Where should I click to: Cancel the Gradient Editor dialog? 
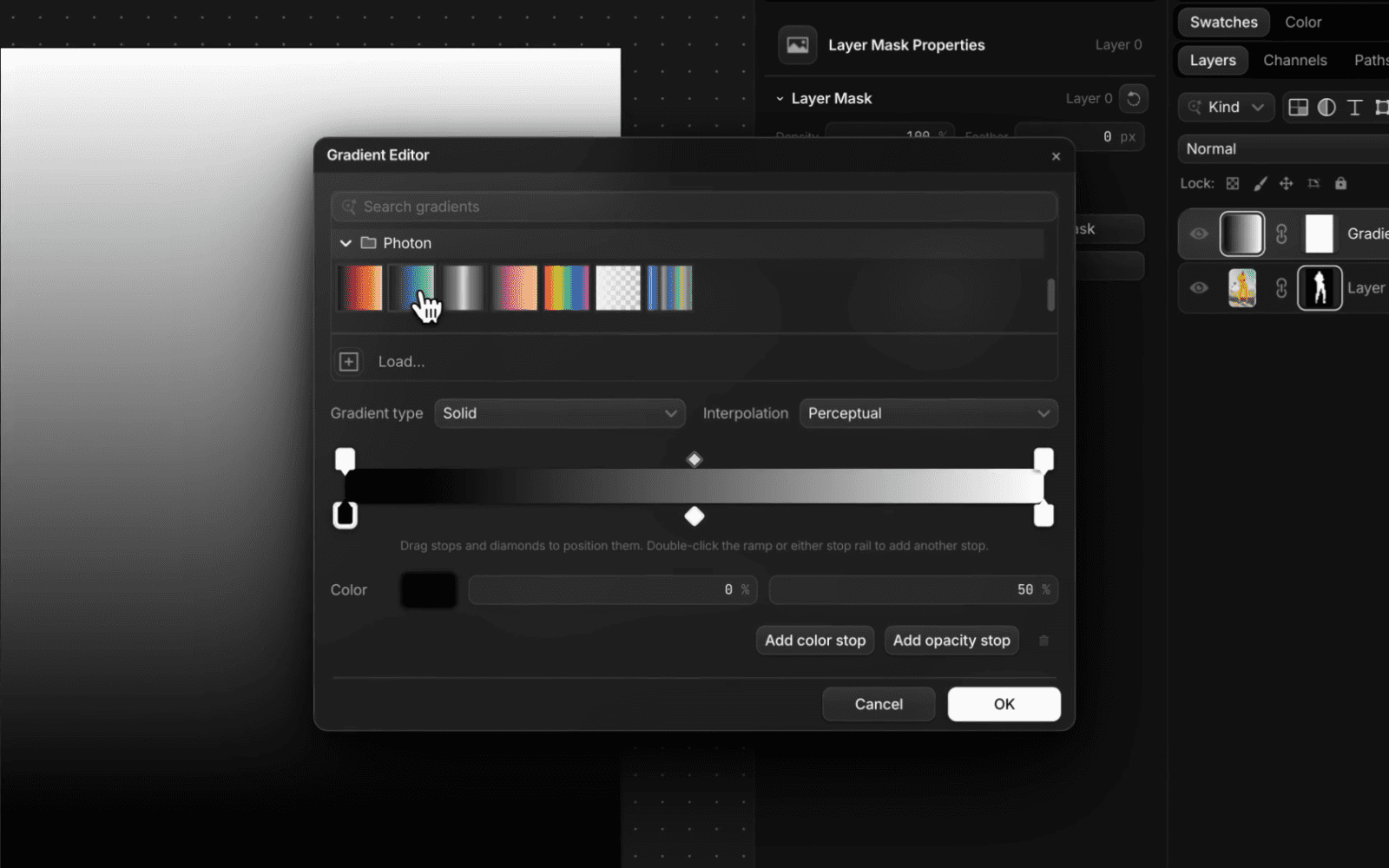(x=879, y=704)
